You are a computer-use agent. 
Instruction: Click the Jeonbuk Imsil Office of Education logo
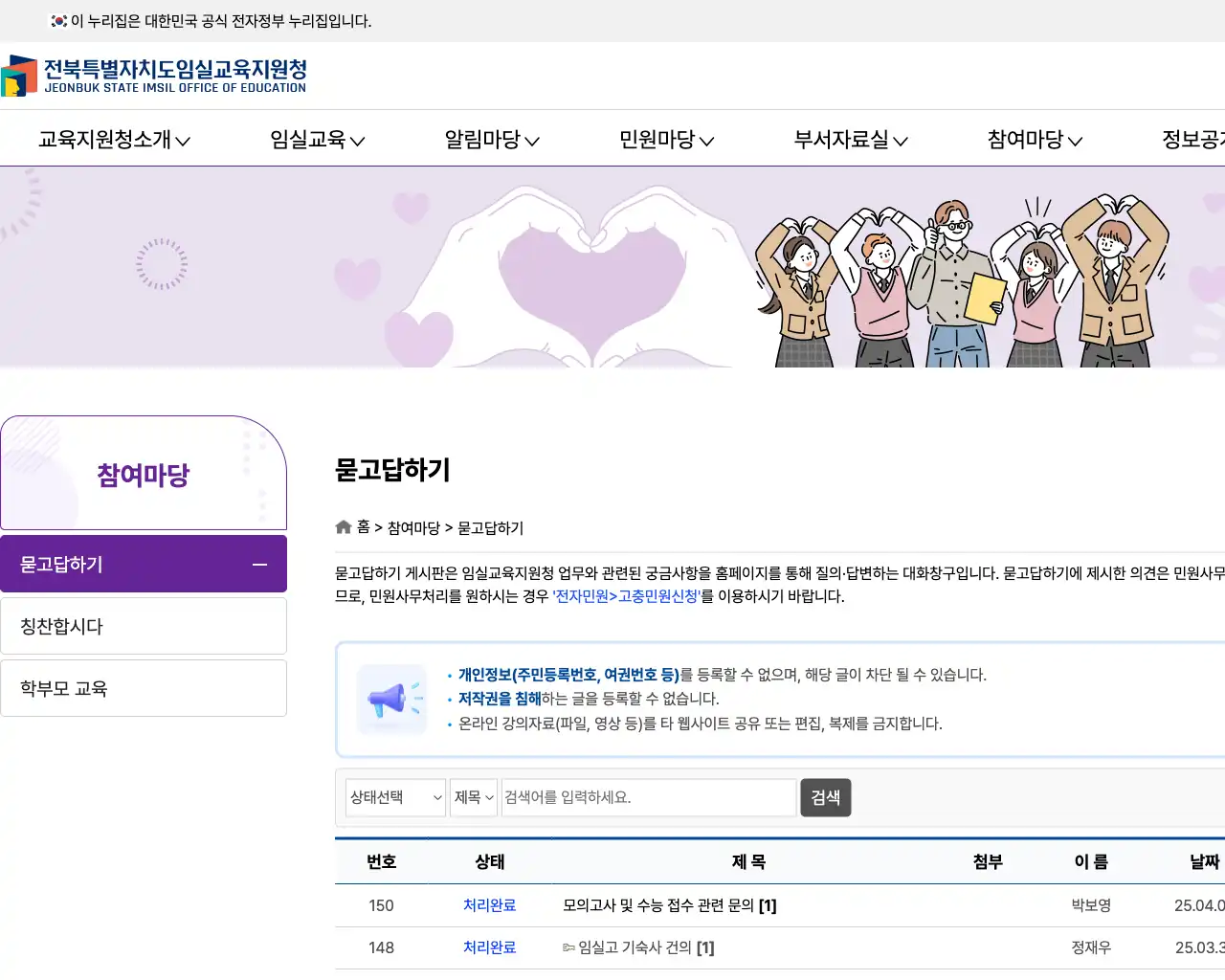[153, 77]
